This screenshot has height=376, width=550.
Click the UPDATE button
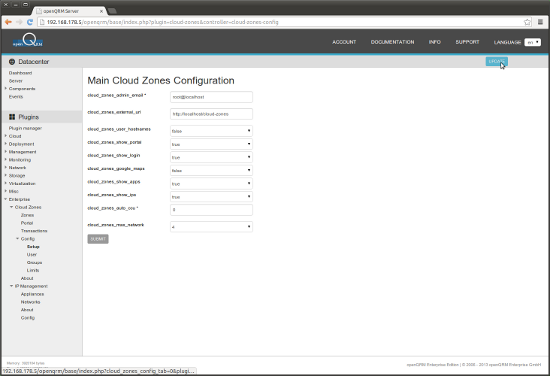pos(496,61)
